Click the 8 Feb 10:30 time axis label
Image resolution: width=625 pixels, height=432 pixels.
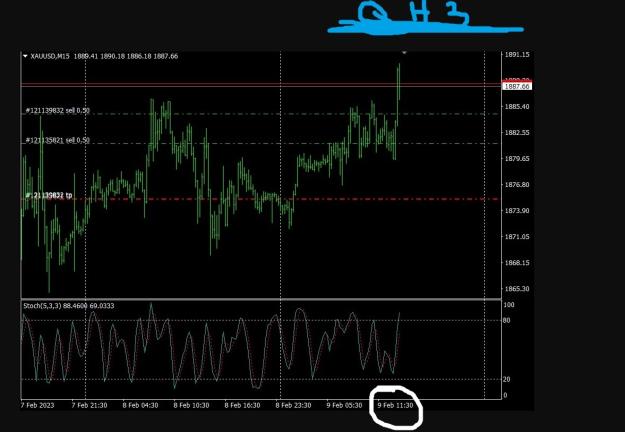[191, 405]
